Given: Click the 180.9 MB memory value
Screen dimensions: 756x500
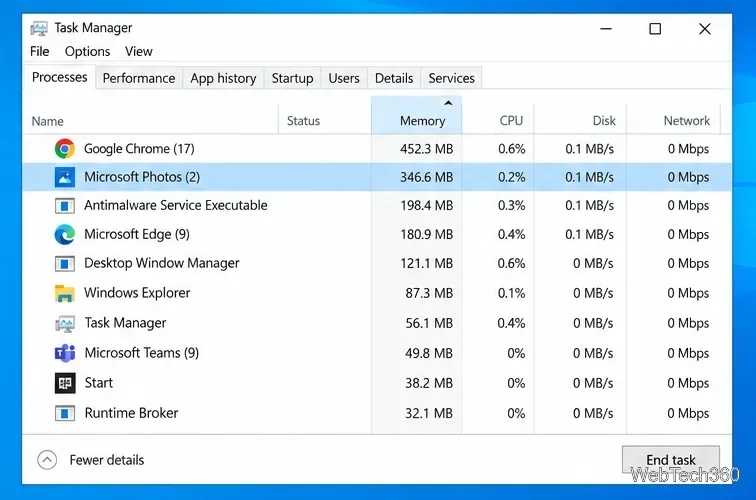Looking at the screenshot, I should [x=427, y=235].
